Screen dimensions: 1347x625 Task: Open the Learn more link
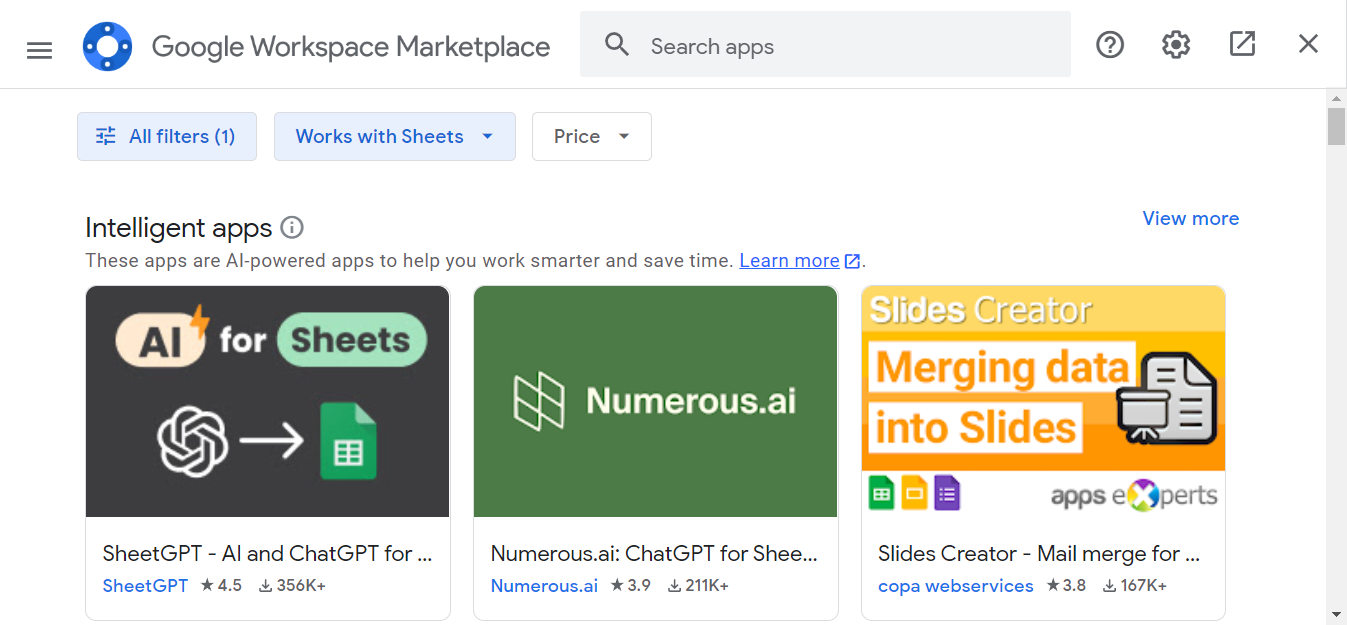point(789,260)
